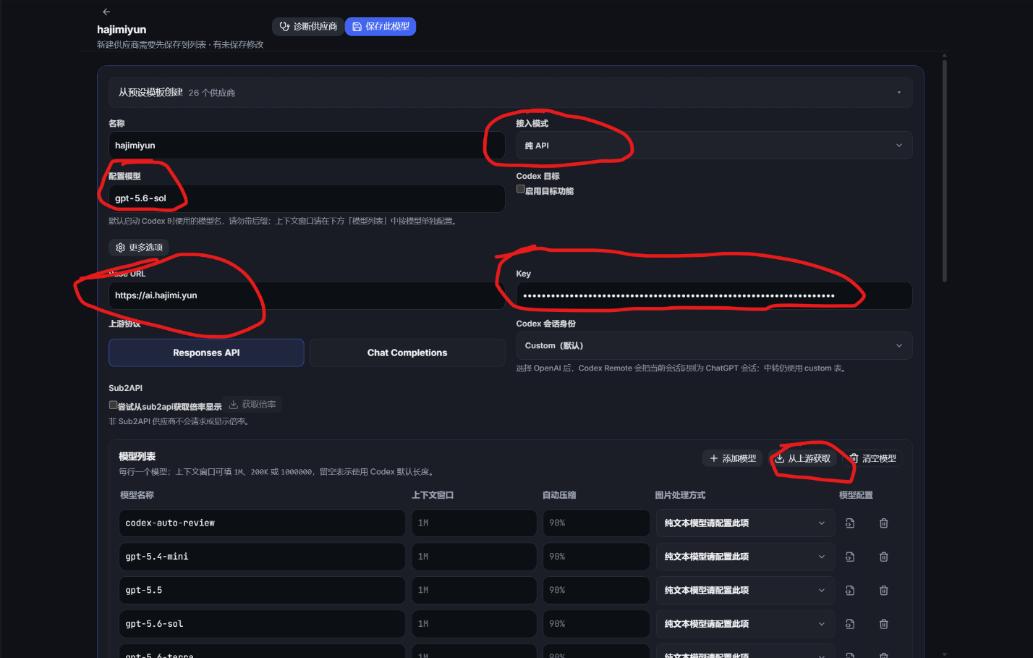Open 更多选项 gear options
This screenshot has height=658, width=1033.
(x=139, y=247)
